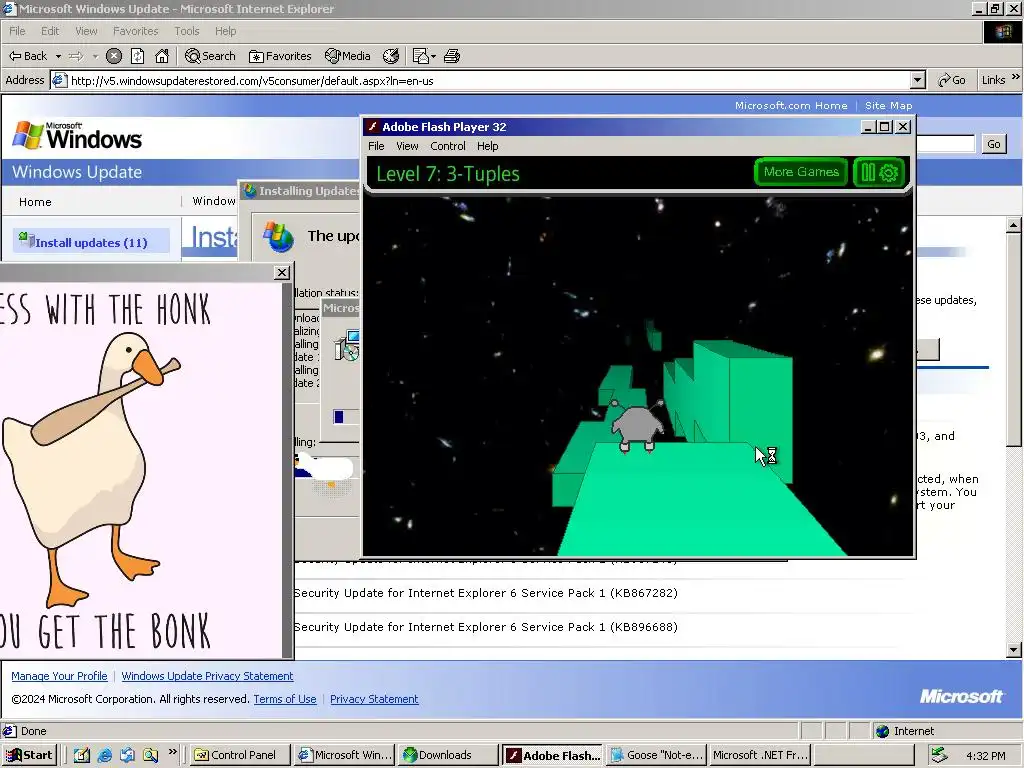
Task: Click the More Games button
Action: (x=801, y=172)
